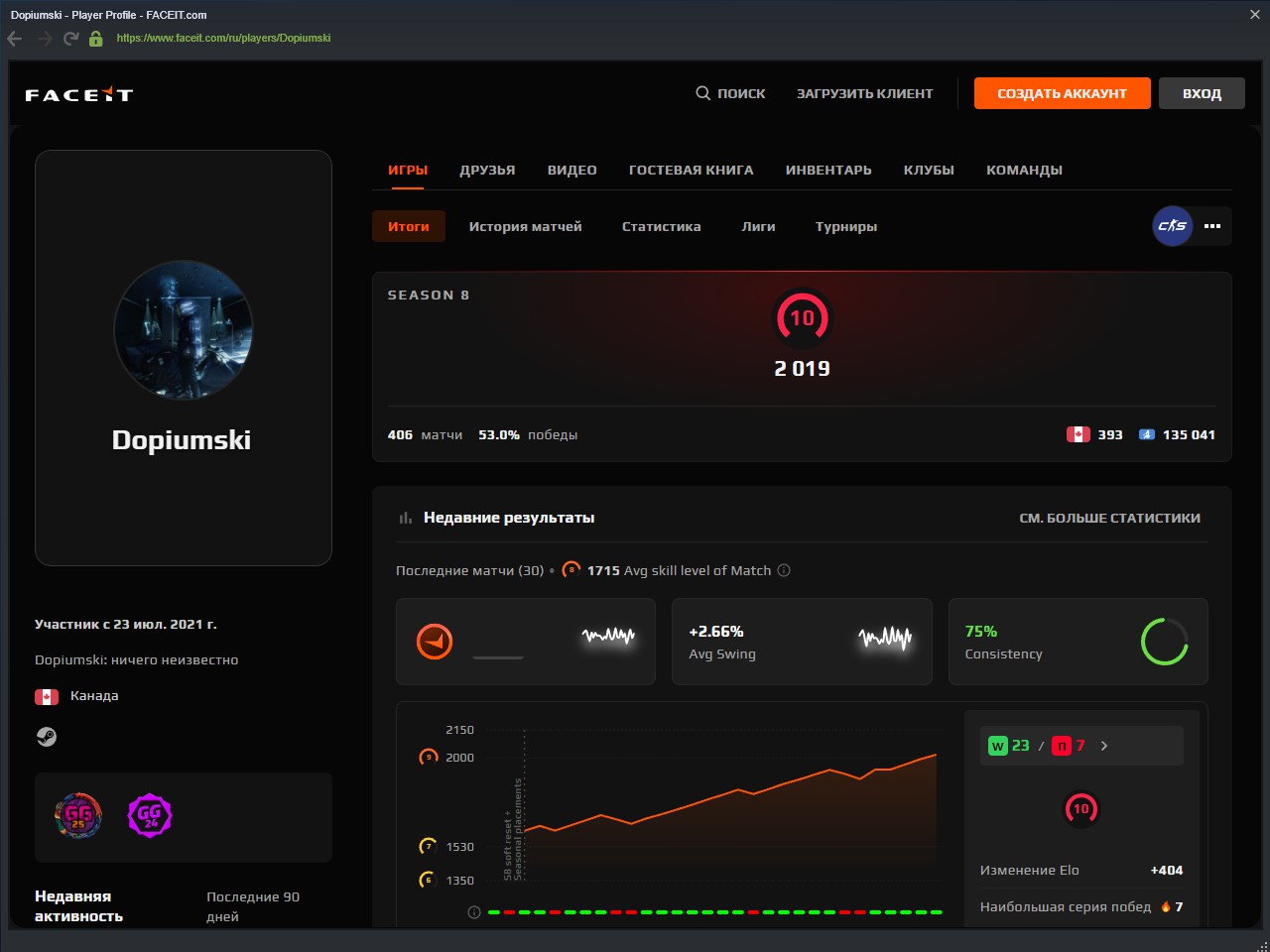Click the bar chart icon by Недавние результаты
Image resolution: width=1270 pixels, height=952 pixels.
pos(405,518)
